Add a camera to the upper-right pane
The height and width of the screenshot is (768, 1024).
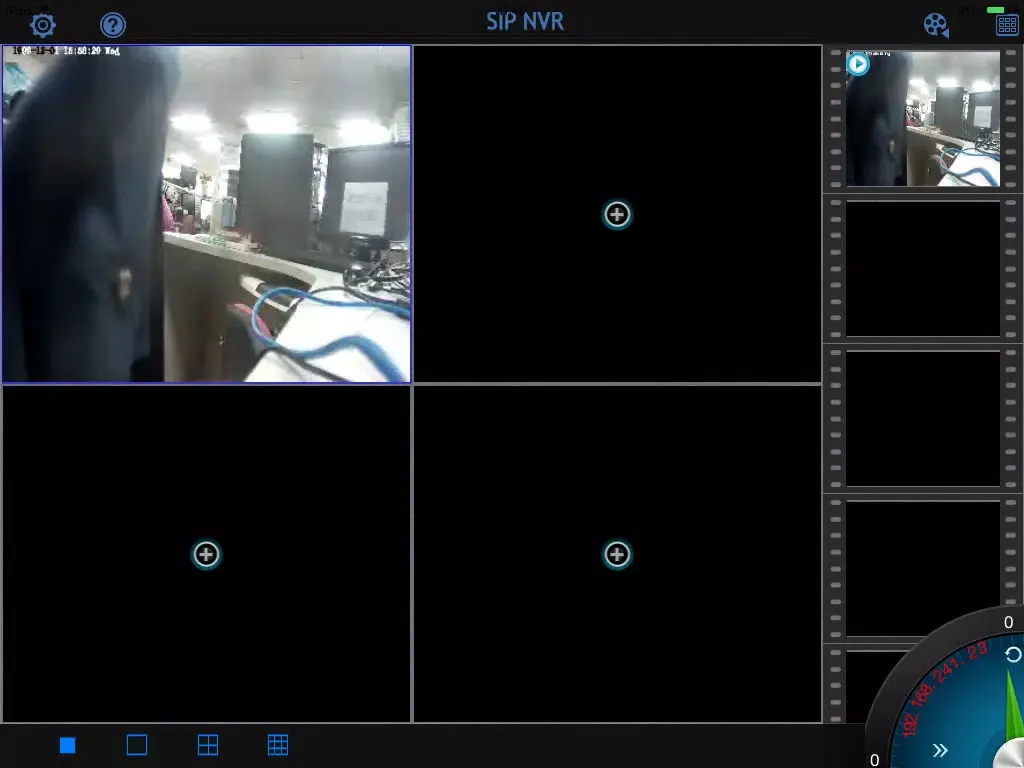click(x=617, y=214)
